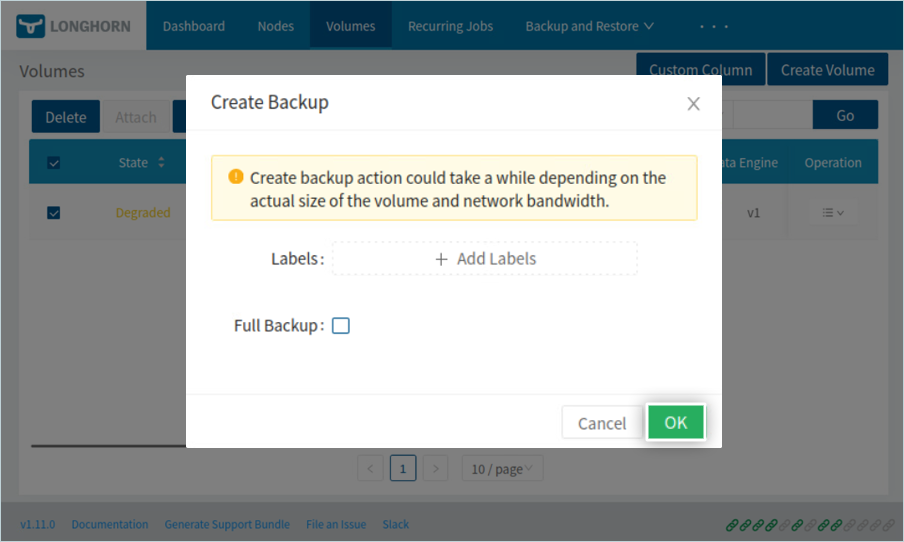Confirm backup with OK button

tap(676, 422)
